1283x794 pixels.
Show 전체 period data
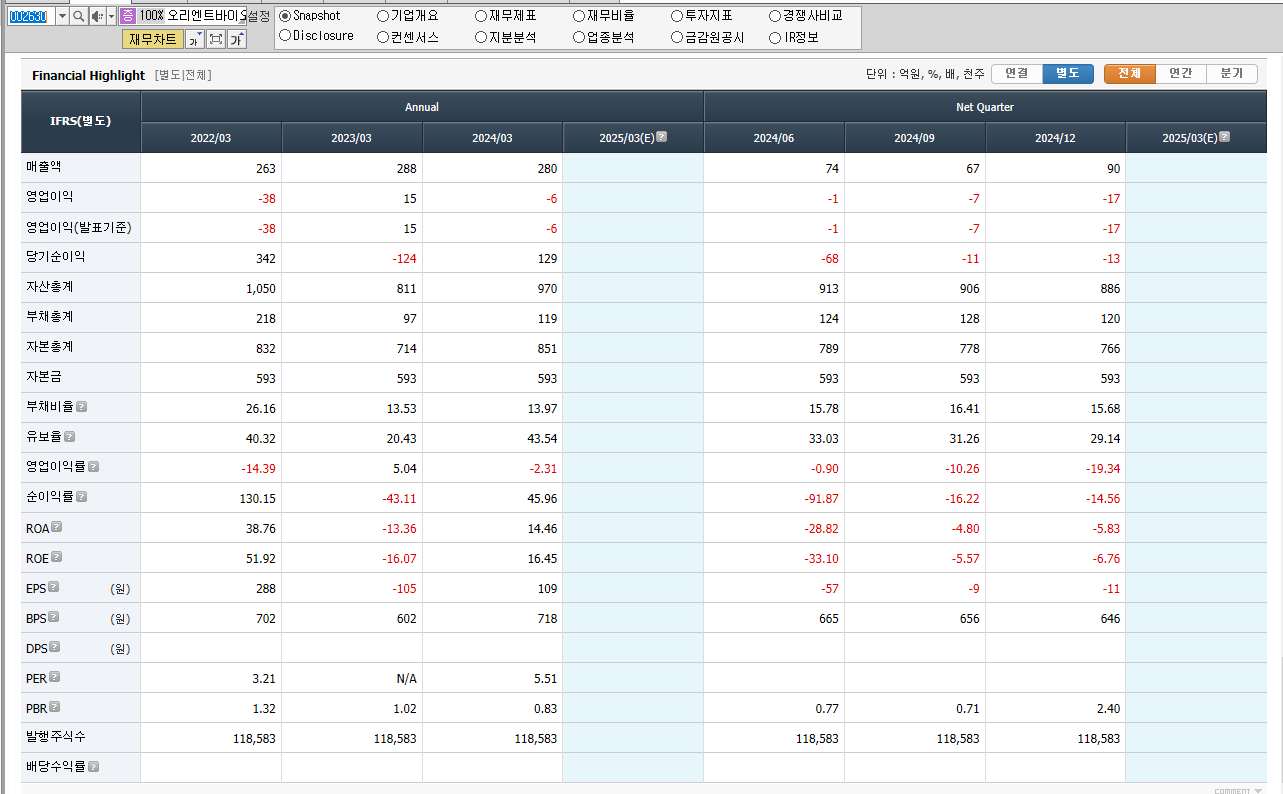[1130, 74]
